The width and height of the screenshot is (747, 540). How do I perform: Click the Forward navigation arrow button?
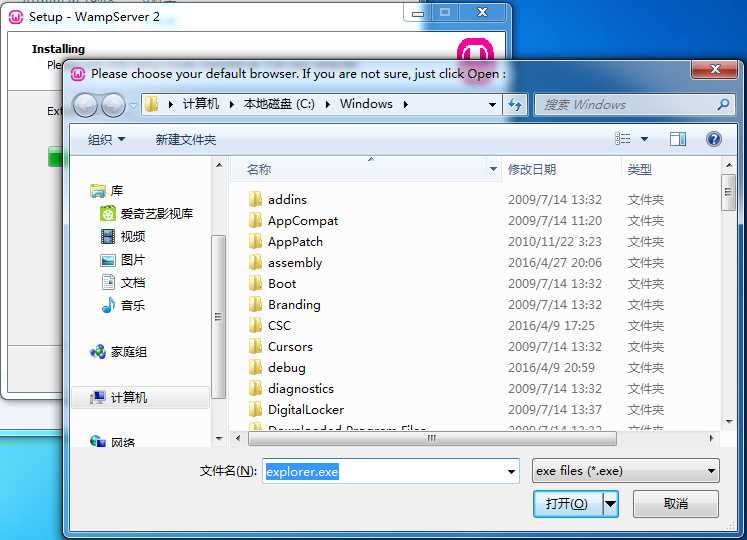click(x=113, y=105)
